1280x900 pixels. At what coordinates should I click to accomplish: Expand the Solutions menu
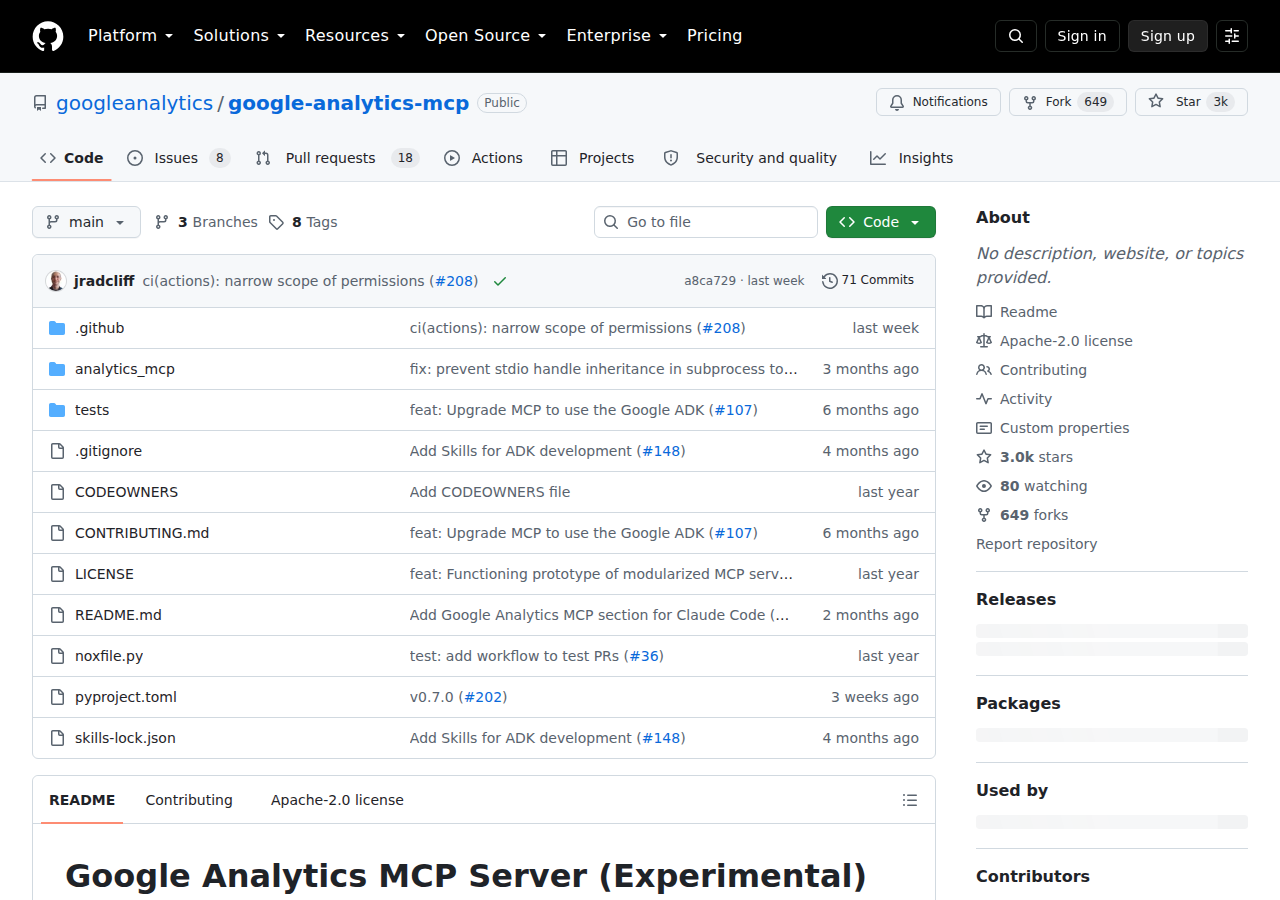pos(239,36)
